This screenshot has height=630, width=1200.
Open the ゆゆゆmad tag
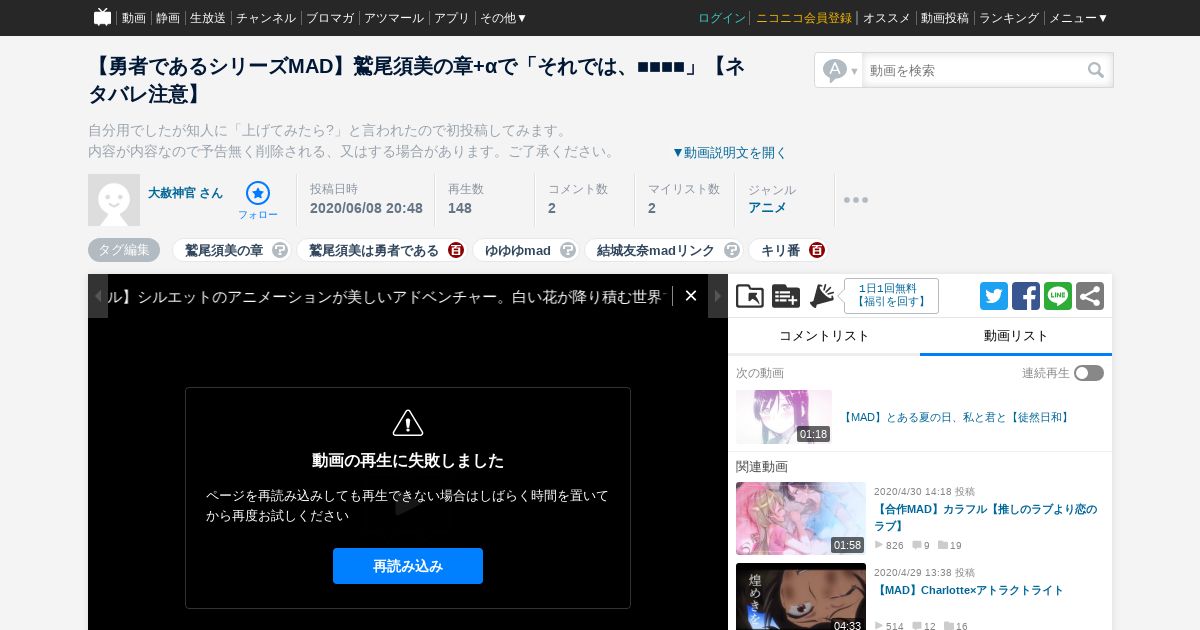pos(518,250)
